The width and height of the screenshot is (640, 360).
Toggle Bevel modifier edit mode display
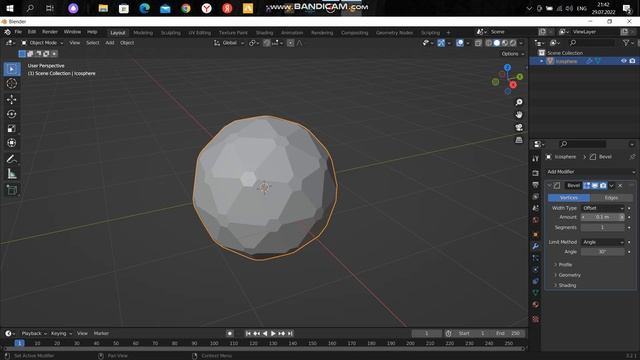coord(587,185)
